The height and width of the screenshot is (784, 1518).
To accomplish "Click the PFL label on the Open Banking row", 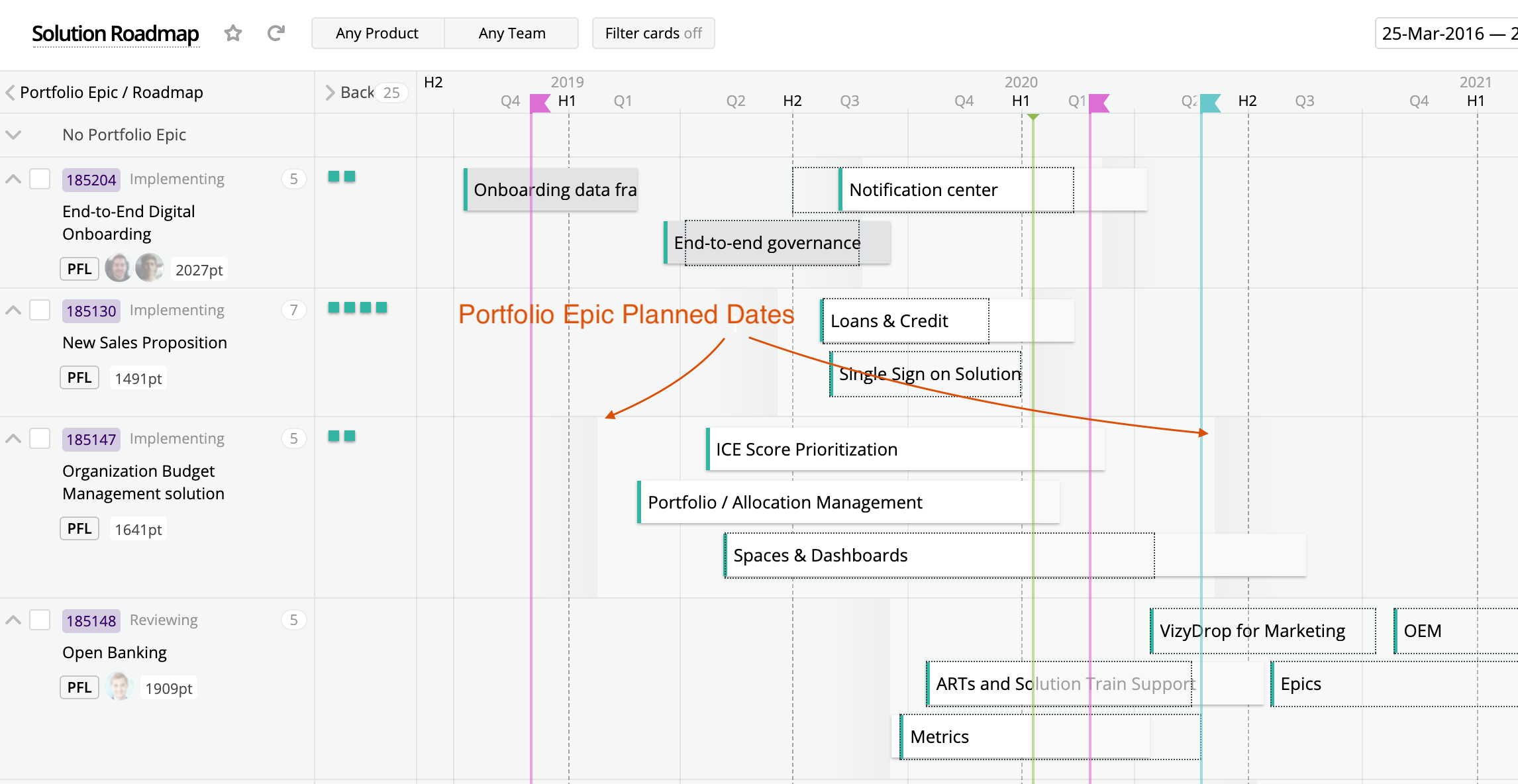I will pos(79,687).
